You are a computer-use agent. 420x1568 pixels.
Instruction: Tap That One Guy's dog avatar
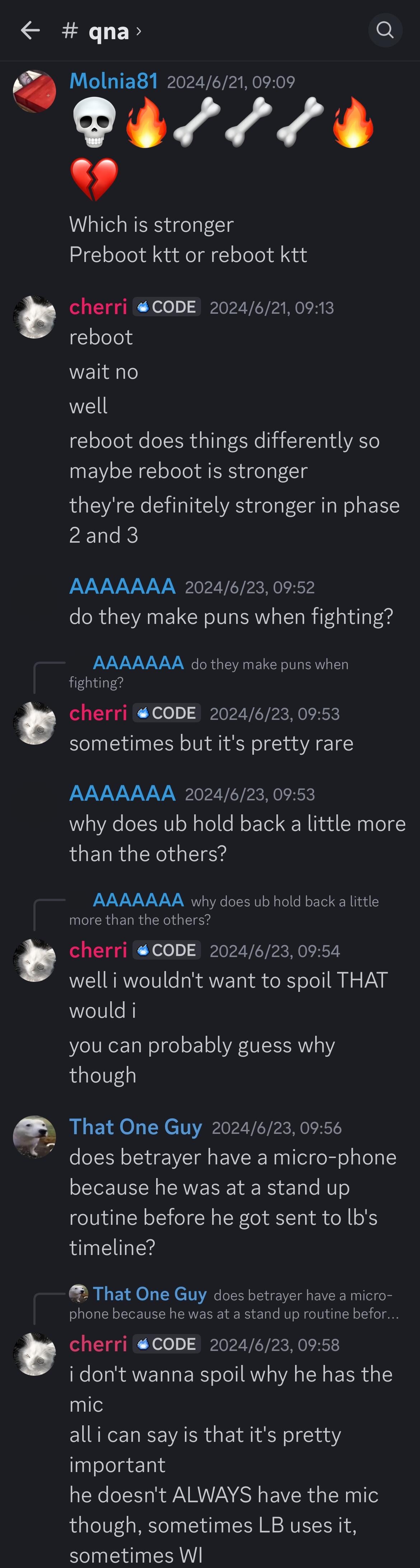35,1136
